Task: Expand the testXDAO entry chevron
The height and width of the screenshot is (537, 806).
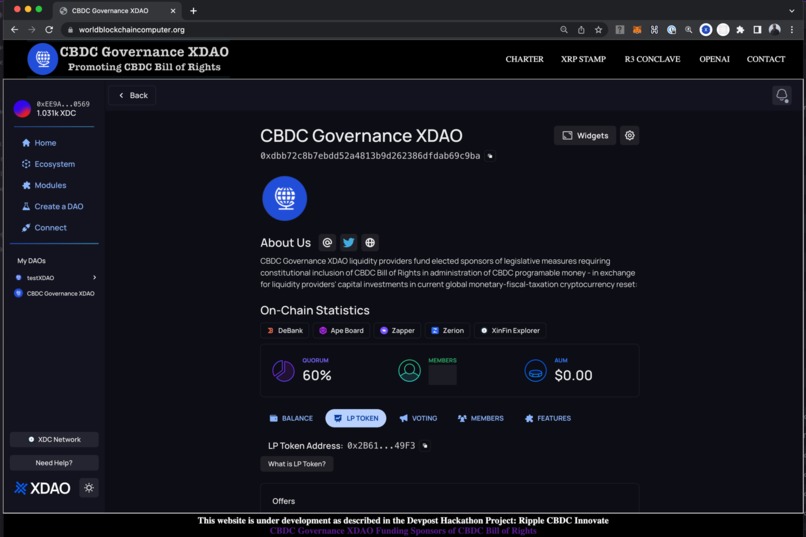Action: (95, 277)
